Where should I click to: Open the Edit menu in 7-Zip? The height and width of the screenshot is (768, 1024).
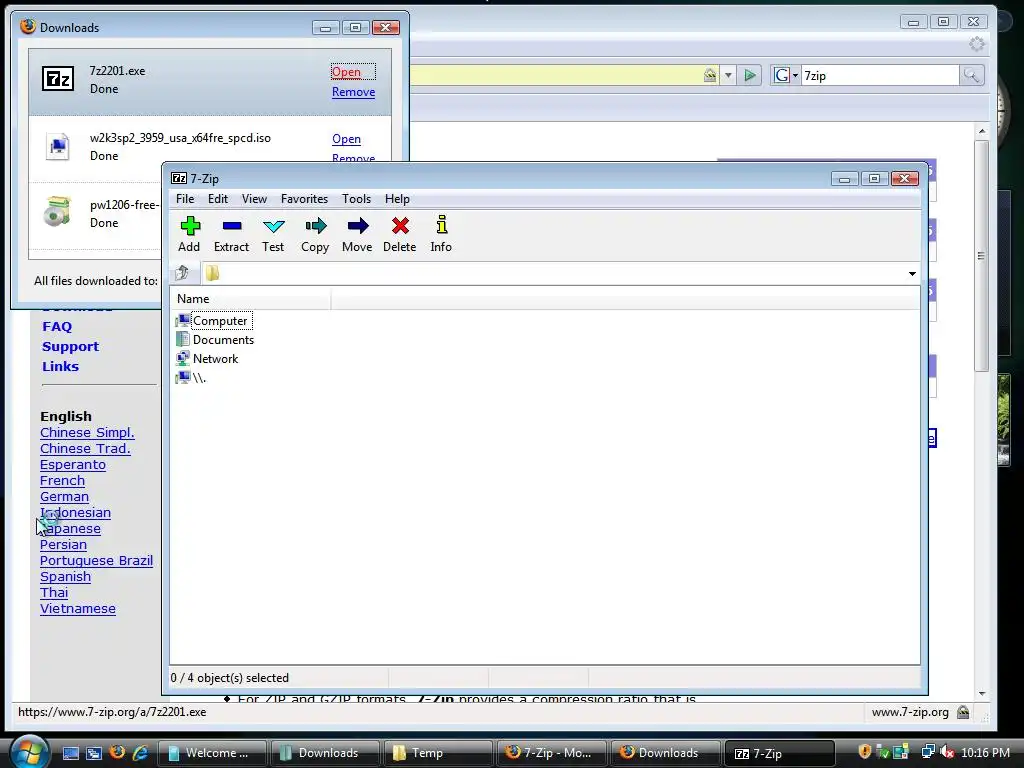point(217,199)
